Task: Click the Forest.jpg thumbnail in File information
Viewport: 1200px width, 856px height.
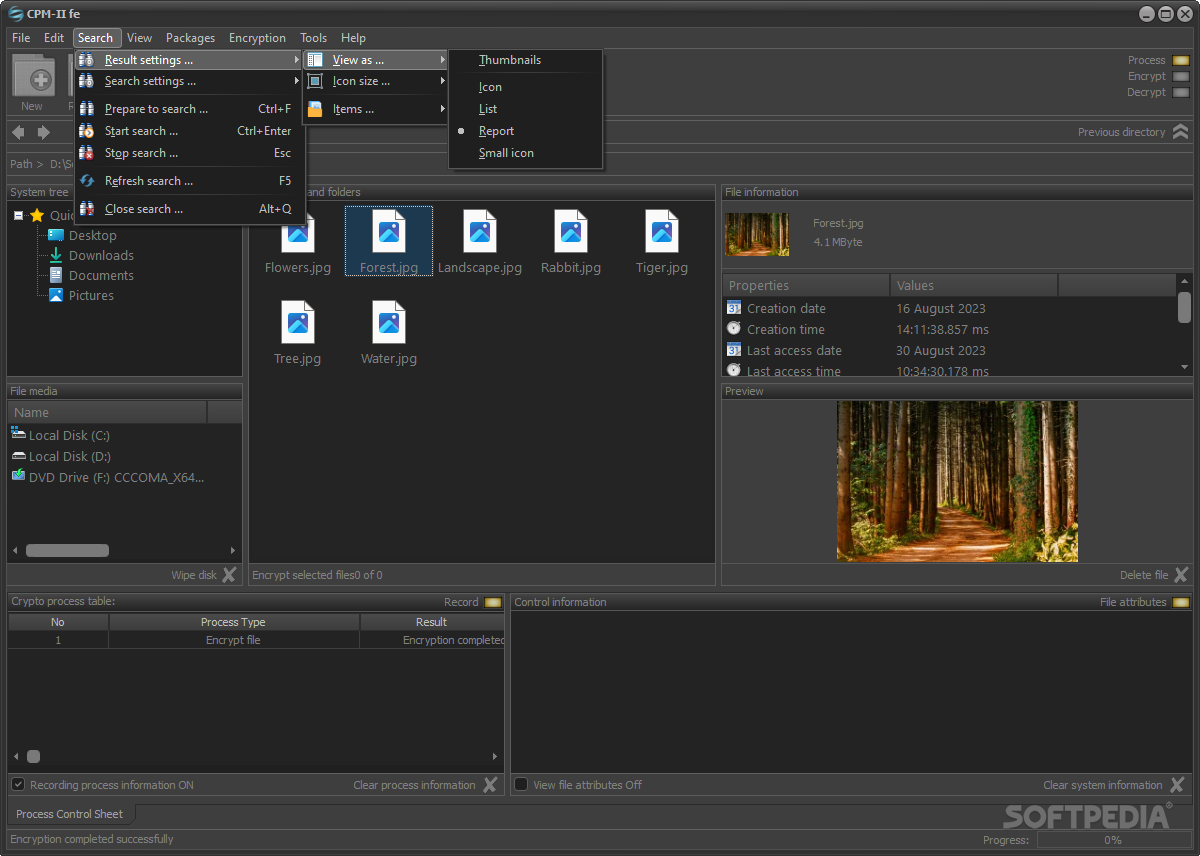Action: [x=757, y=234]
